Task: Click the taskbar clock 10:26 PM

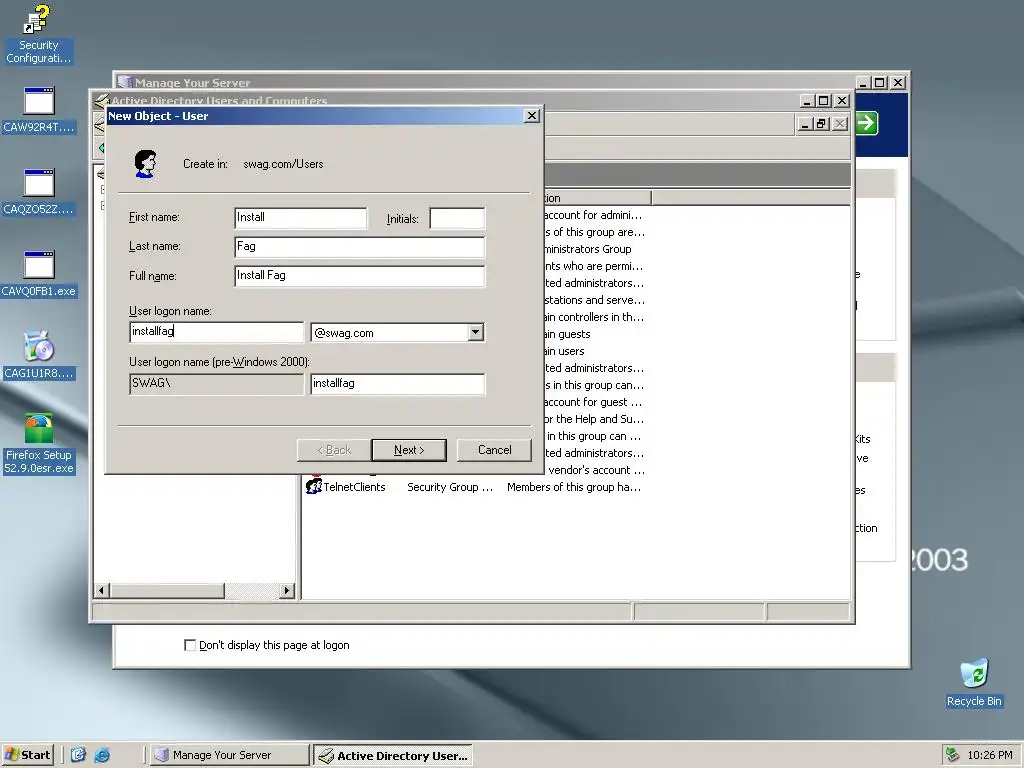Action: [x=989, y=755]
